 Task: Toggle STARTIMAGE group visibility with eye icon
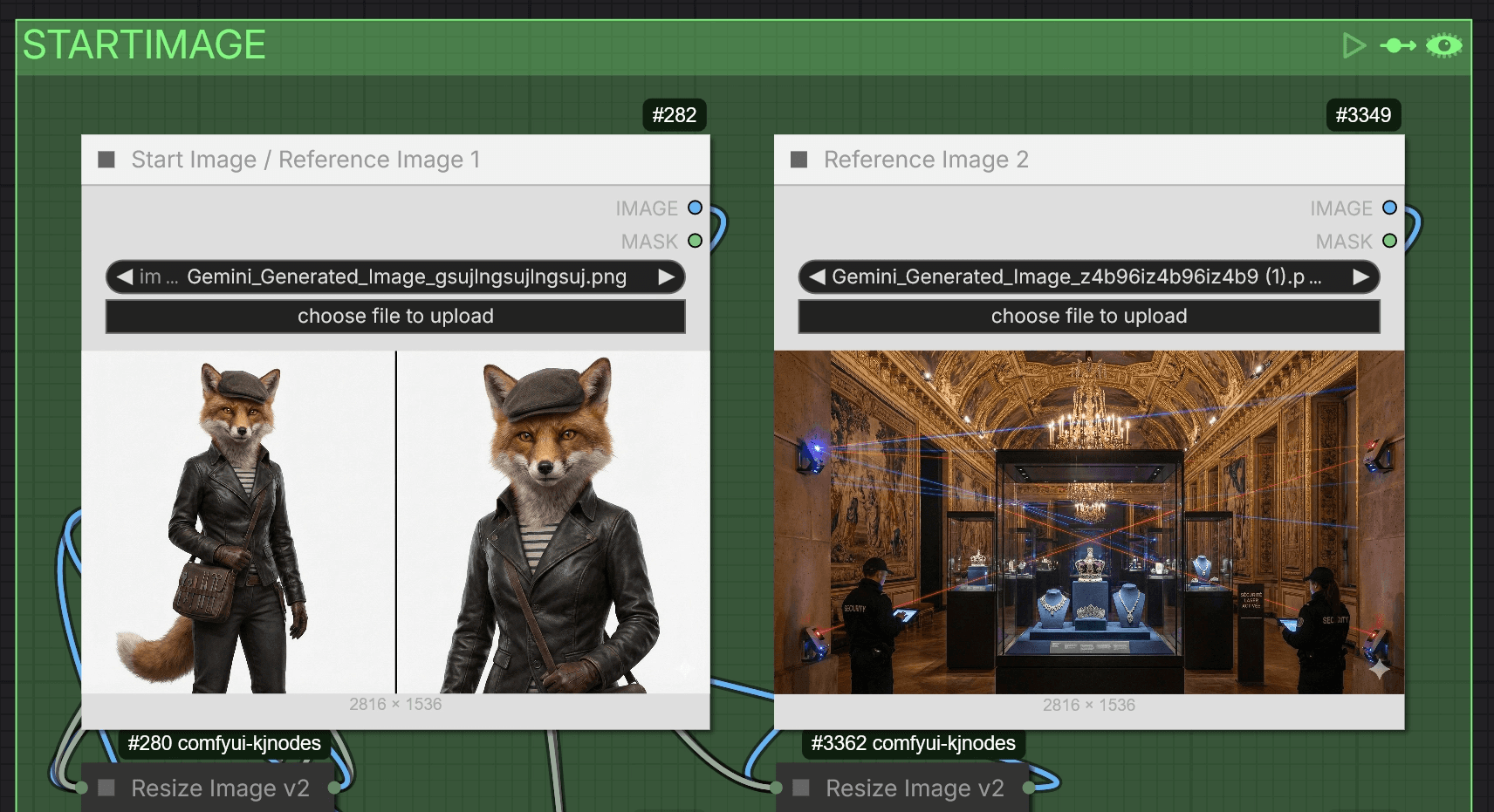pyautogui.click(x=1444, y=45)
